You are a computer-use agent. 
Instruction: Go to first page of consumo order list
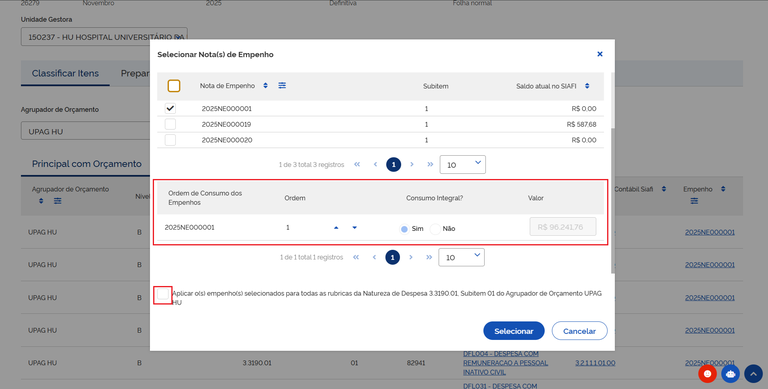pos(356,257)
